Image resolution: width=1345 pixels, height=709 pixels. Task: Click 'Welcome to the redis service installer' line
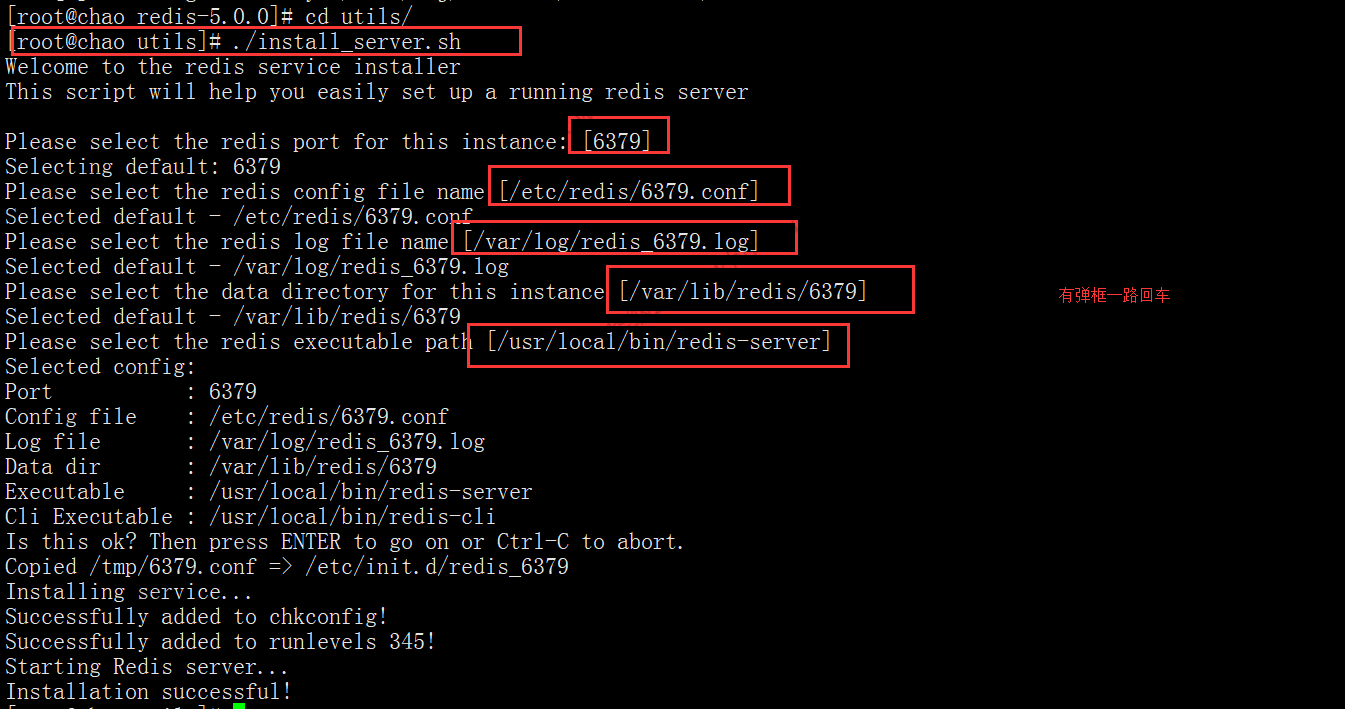click(233, 67)
